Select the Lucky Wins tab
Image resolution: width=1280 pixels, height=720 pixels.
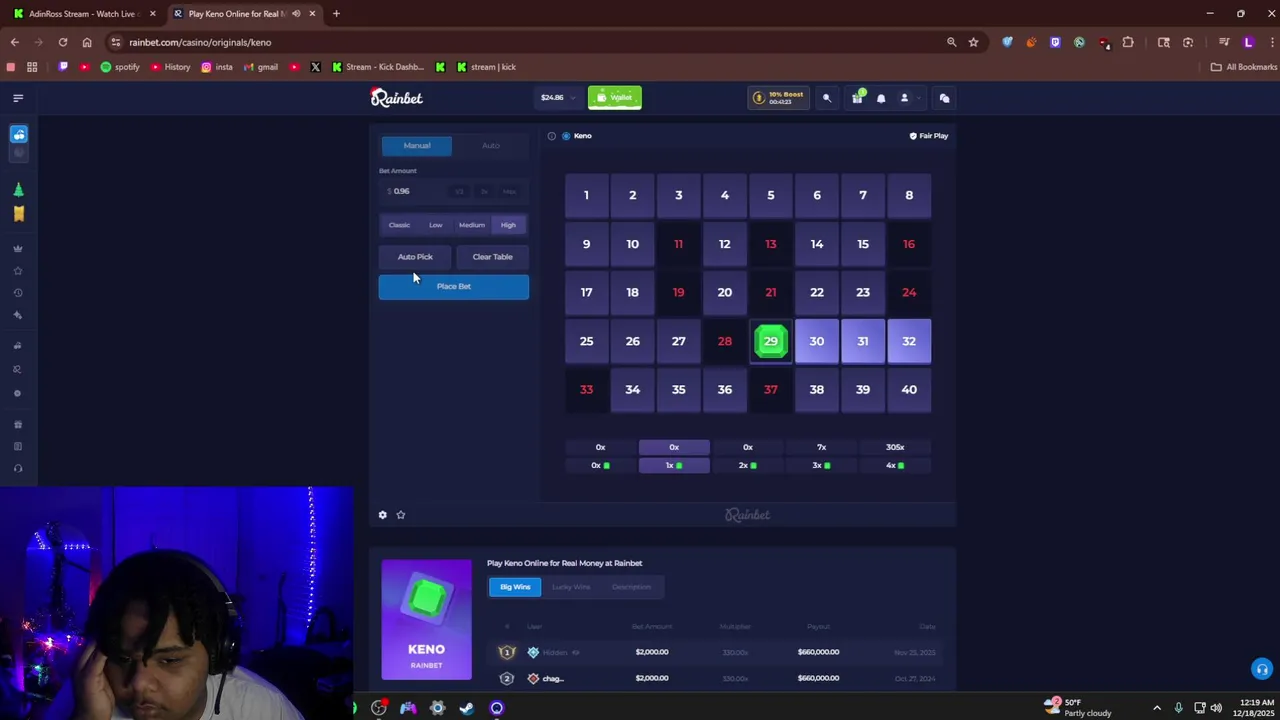571,587
